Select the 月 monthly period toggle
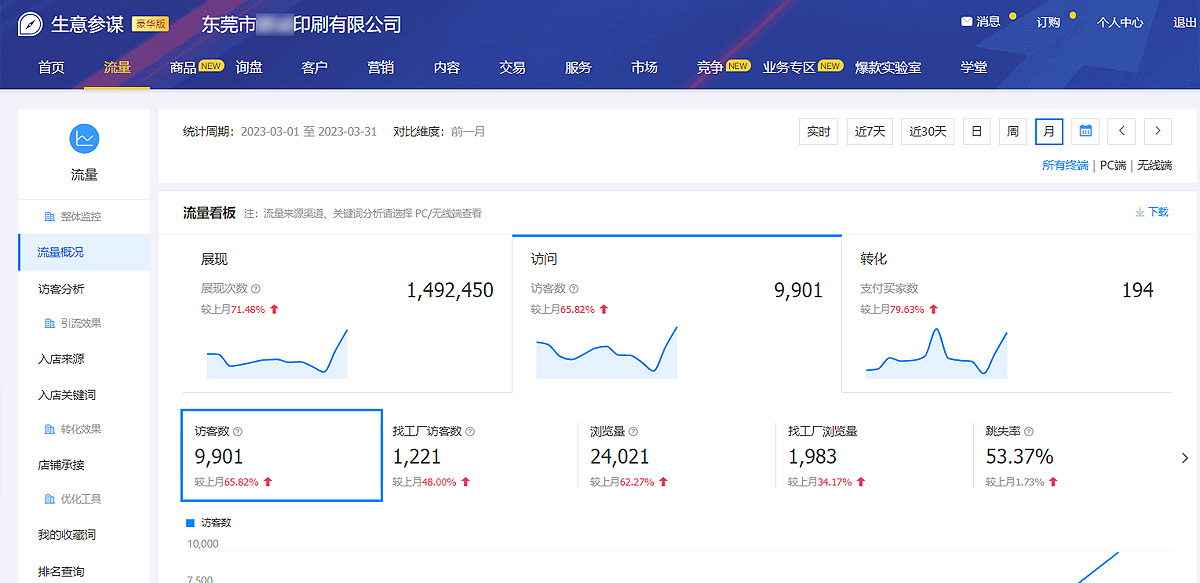 pos(1049,131)
